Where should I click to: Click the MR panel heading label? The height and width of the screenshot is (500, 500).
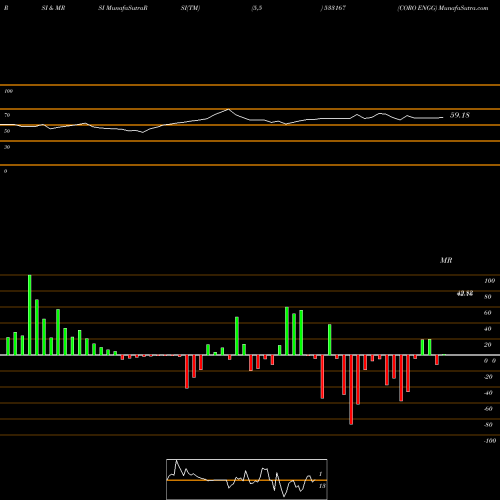tap(446, 260)
